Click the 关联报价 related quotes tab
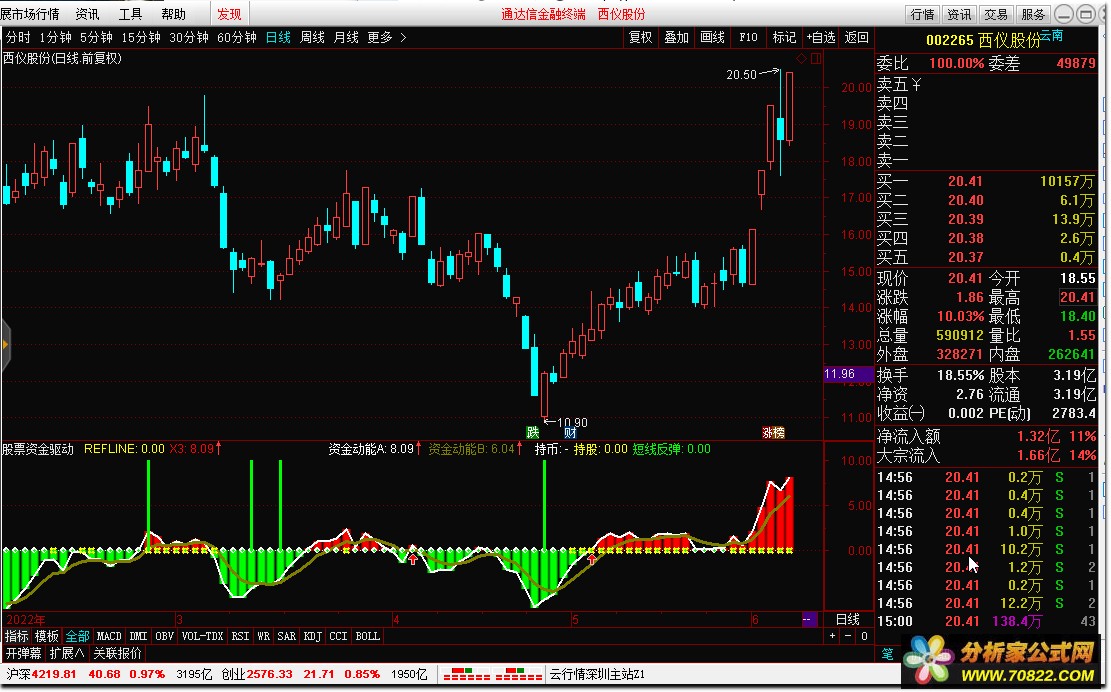Screen dimensions: 1111x692 [x=118, y=653]
